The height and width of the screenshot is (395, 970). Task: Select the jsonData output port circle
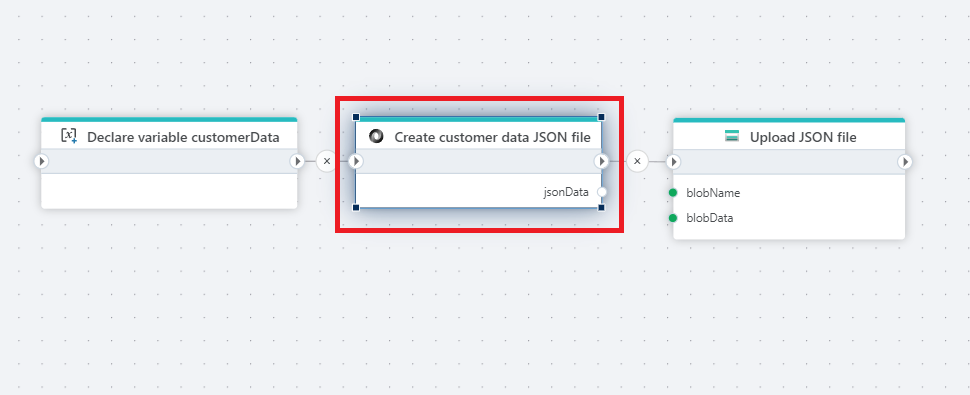pos(602,192)
